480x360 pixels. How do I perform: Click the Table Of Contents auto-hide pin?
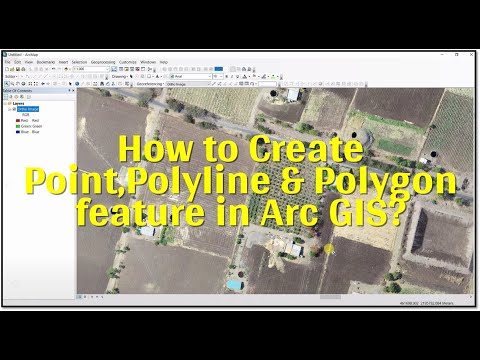coord(69,90)
